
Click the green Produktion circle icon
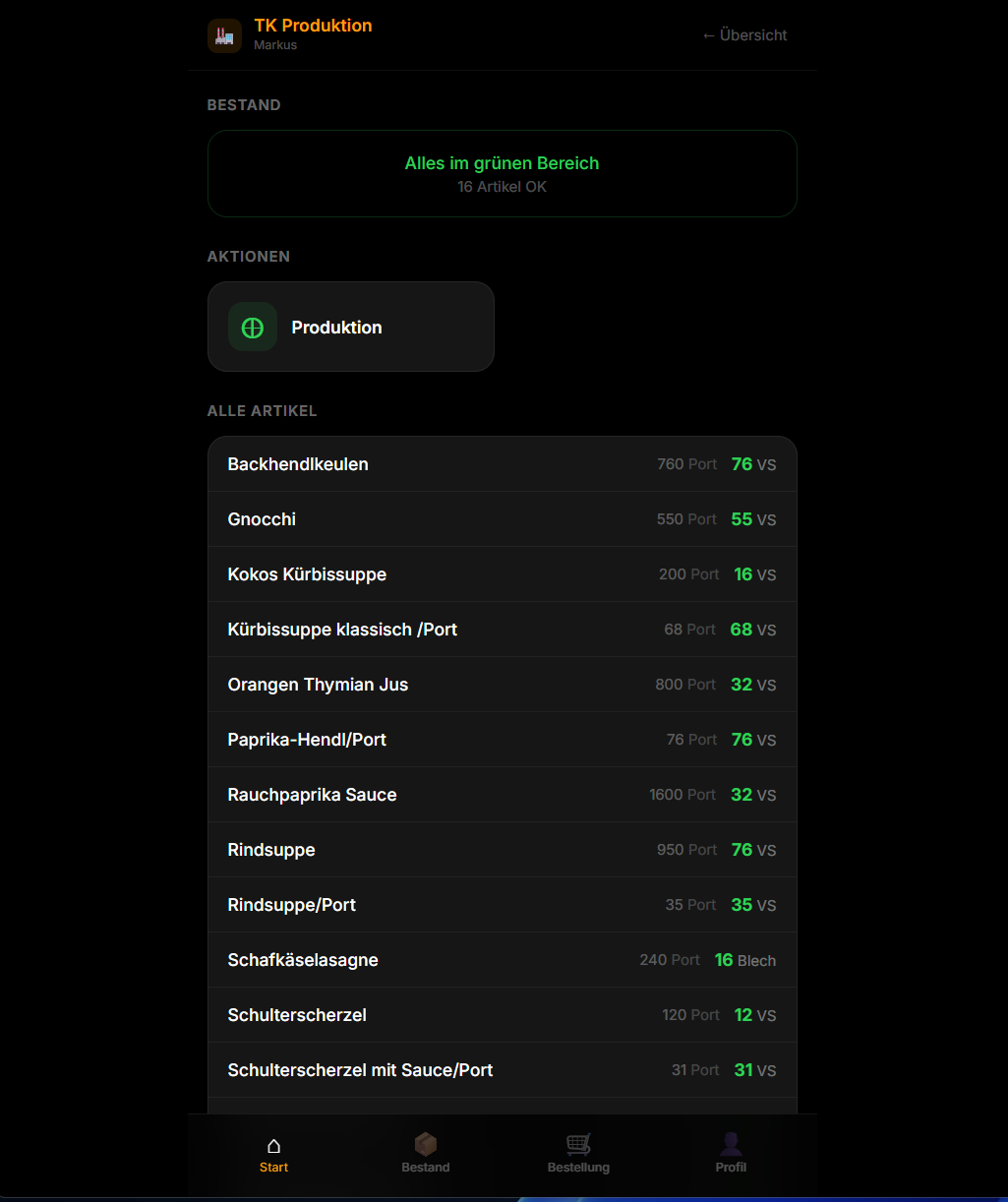(x=253, y=328)
